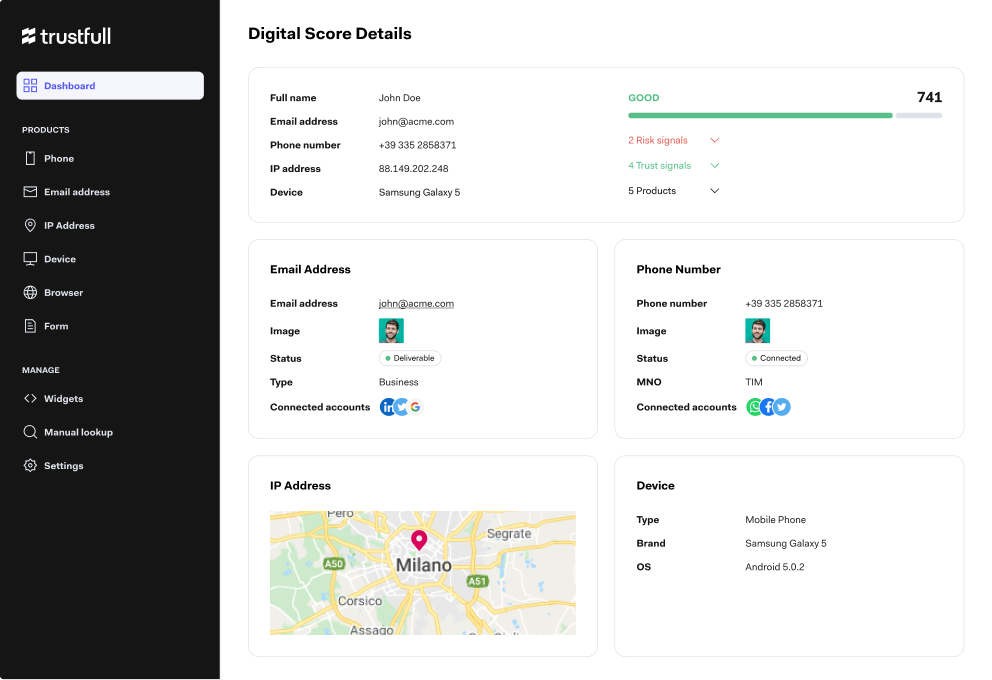Click the Form document icon
The width and height of the screenshot is (992, 680).
click(x=30, y=326)
